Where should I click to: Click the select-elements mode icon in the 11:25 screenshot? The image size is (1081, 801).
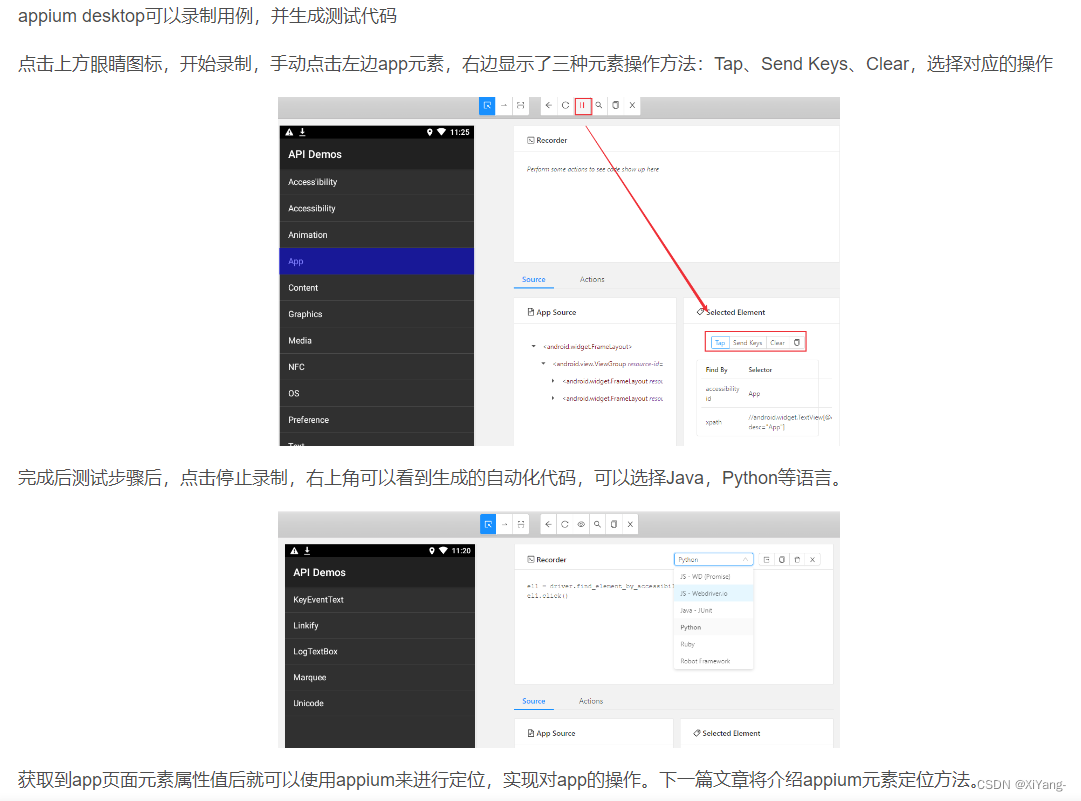487,105
